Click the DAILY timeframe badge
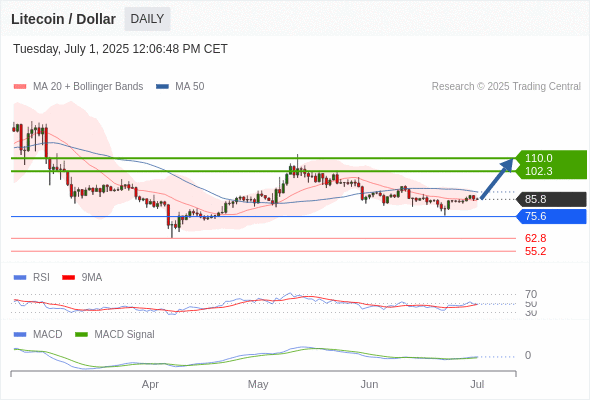590x400 pixels. click(x=147, y=19)
